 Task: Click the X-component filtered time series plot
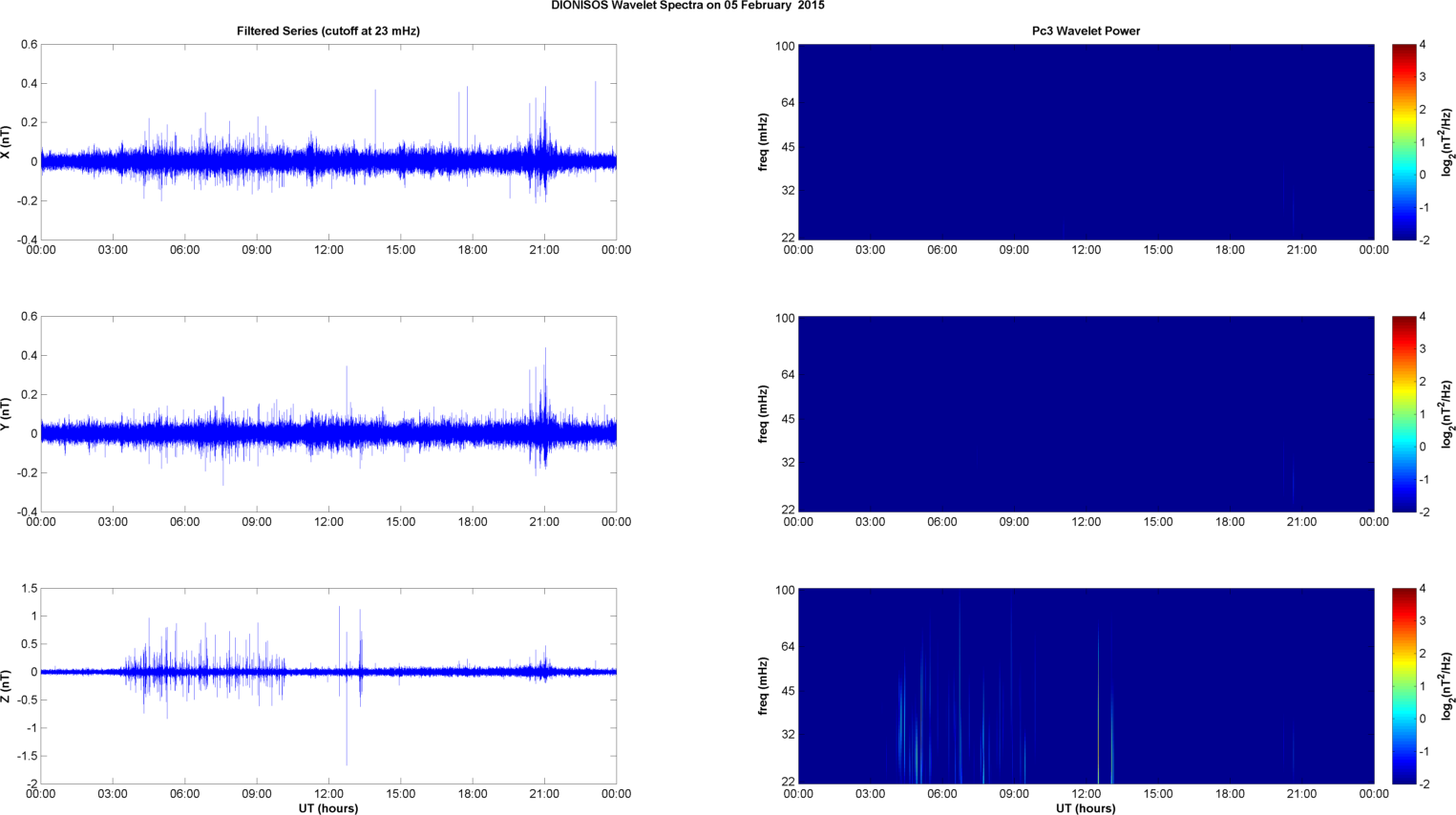(x=328, y=142)
